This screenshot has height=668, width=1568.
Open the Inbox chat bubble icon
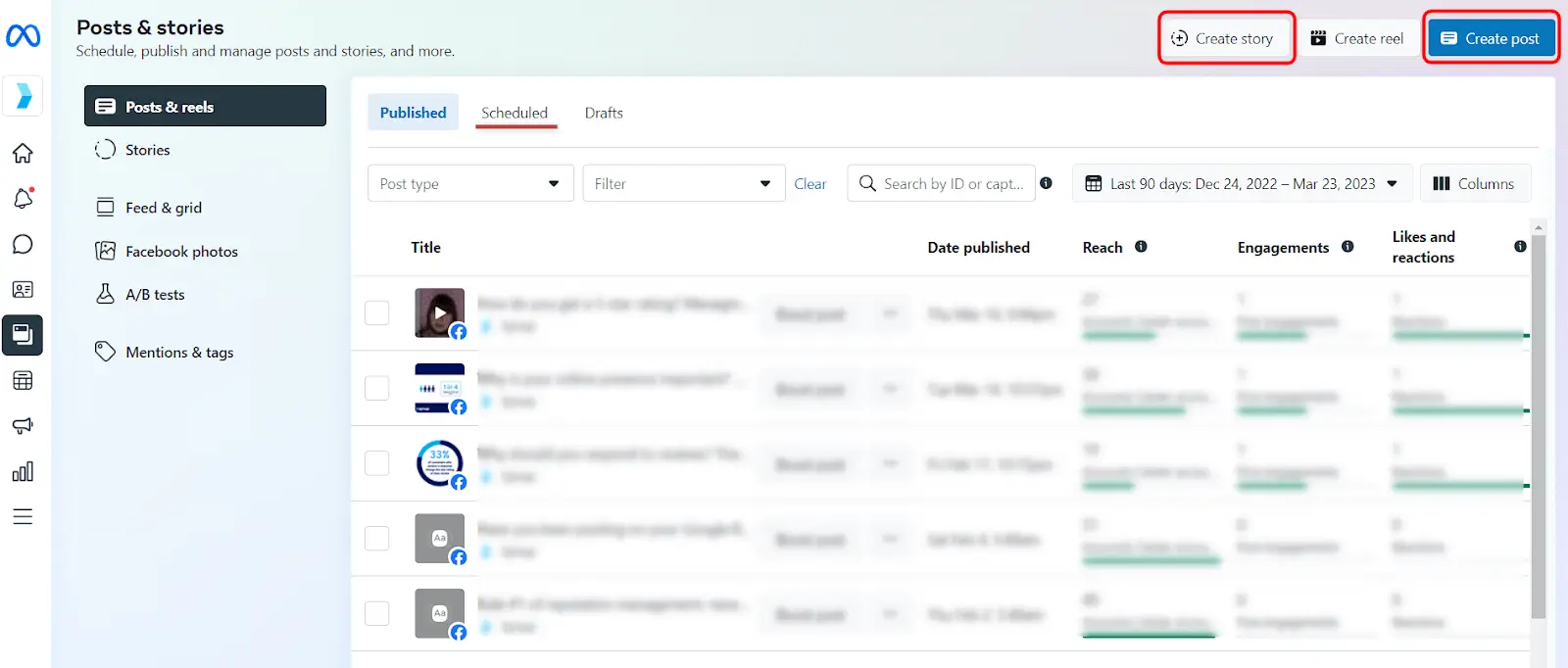23,244
